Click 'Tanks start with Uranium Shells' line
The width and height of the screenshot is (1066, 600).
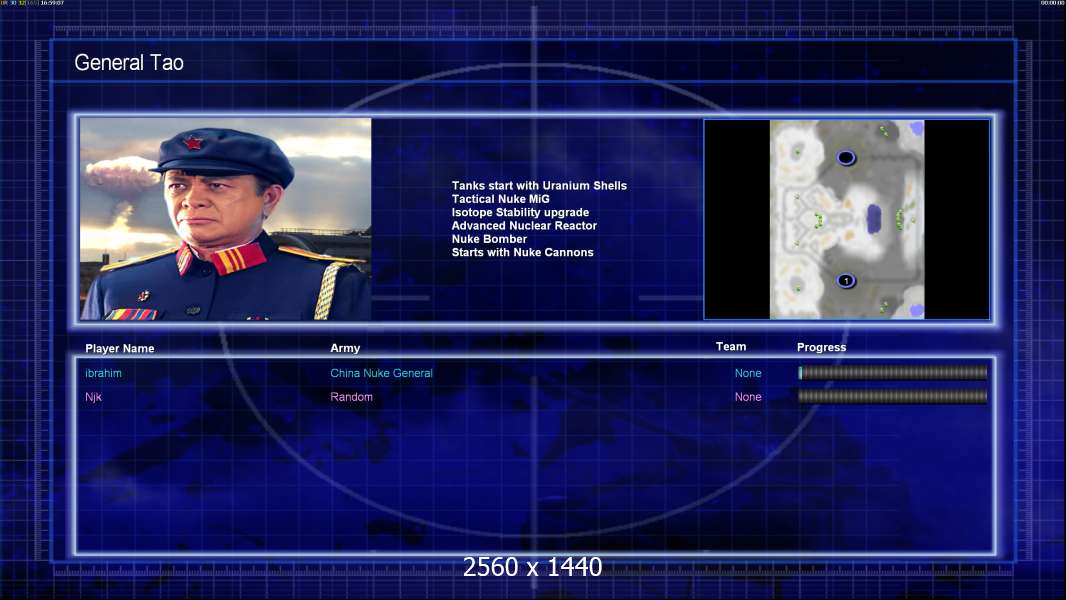click(539, 186)
